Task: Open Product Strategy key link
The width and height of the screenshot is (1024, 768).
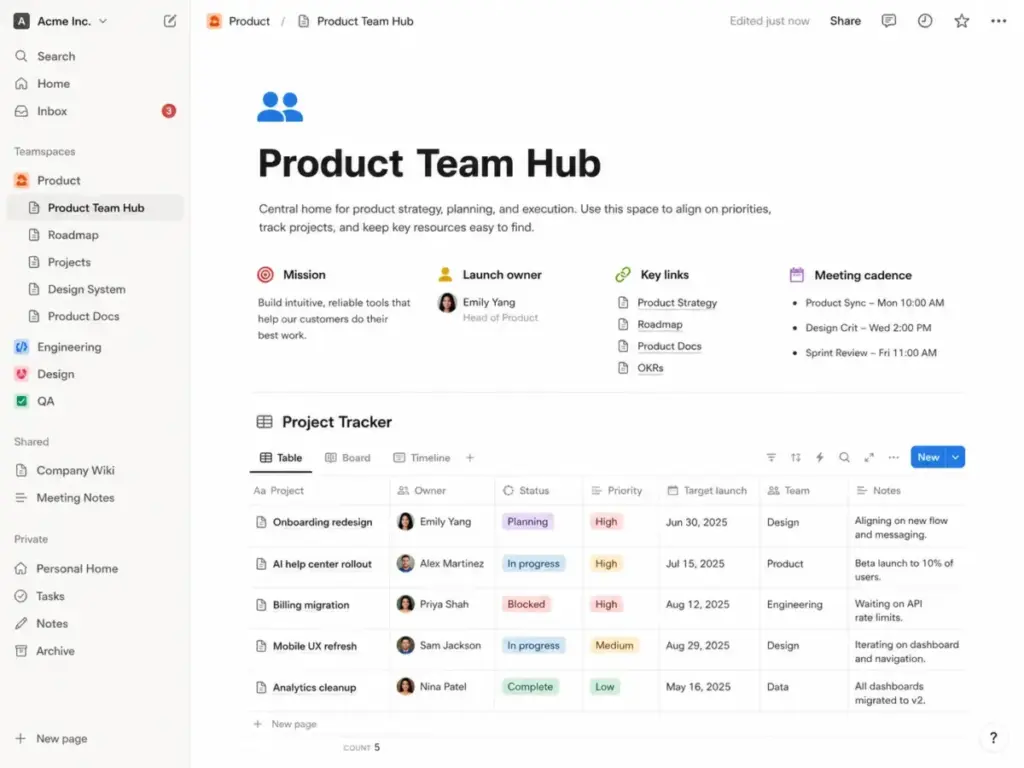Action: click(x=677, y=303)
